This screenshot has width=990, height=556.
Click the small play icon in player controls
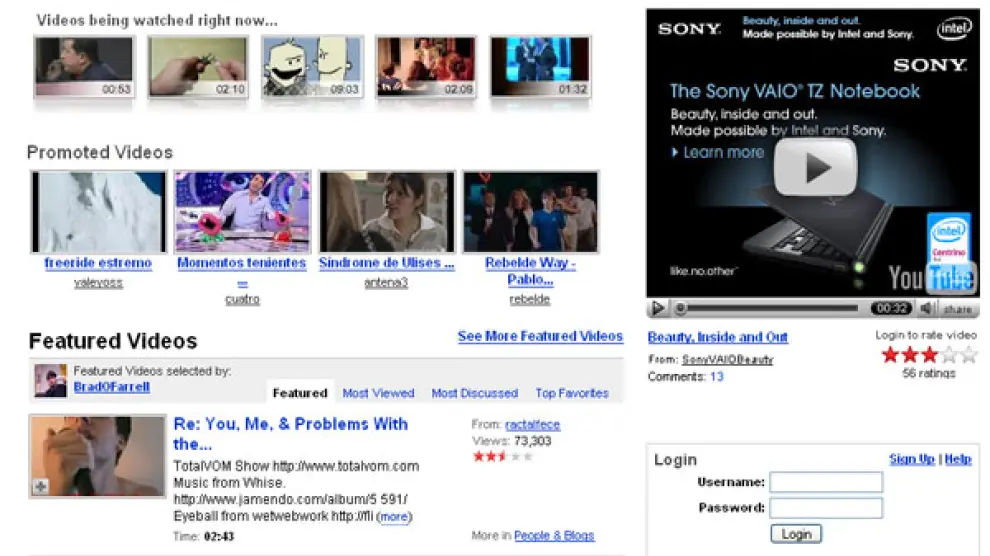click(657, 309)
